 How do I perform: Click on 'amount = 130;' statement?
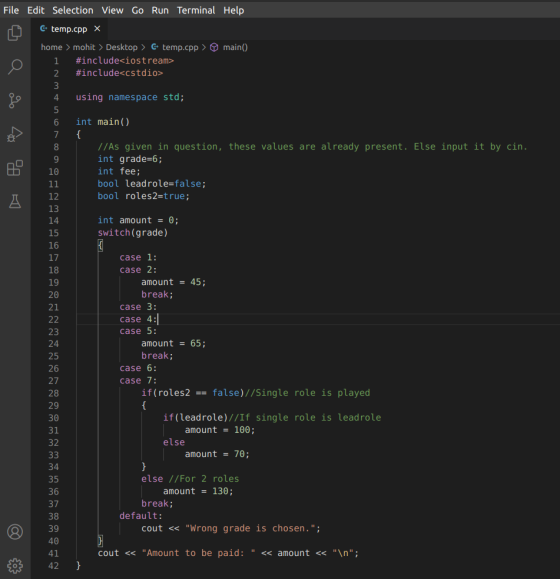pos(198,491)
